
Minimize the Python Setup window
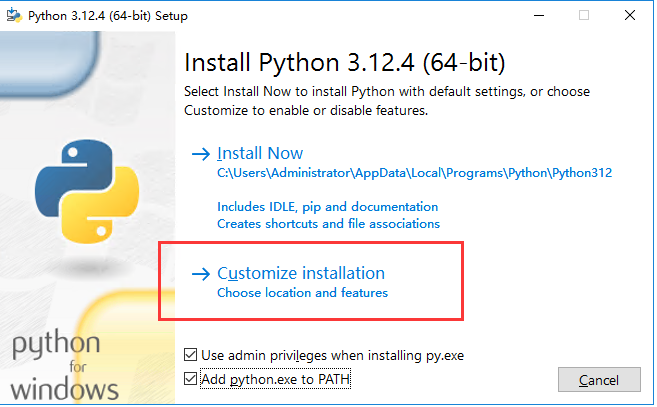(x=539, y=16)
